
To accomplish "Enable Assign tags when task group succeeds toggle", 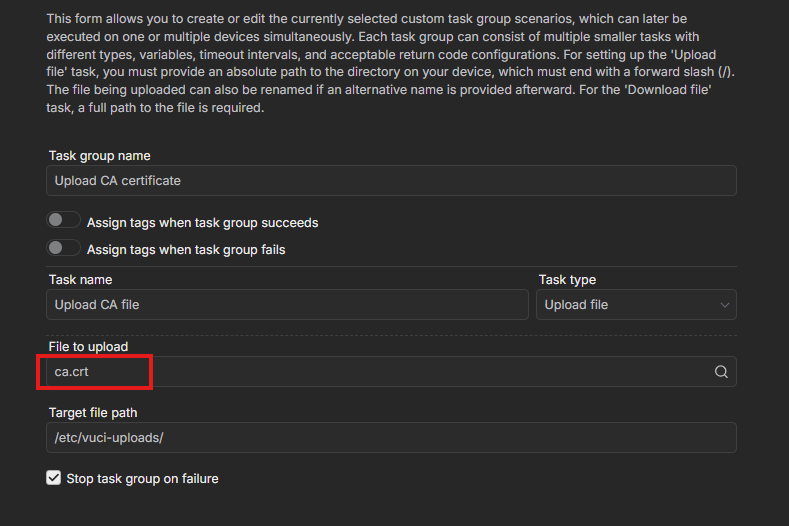I will tap(64, 221).
